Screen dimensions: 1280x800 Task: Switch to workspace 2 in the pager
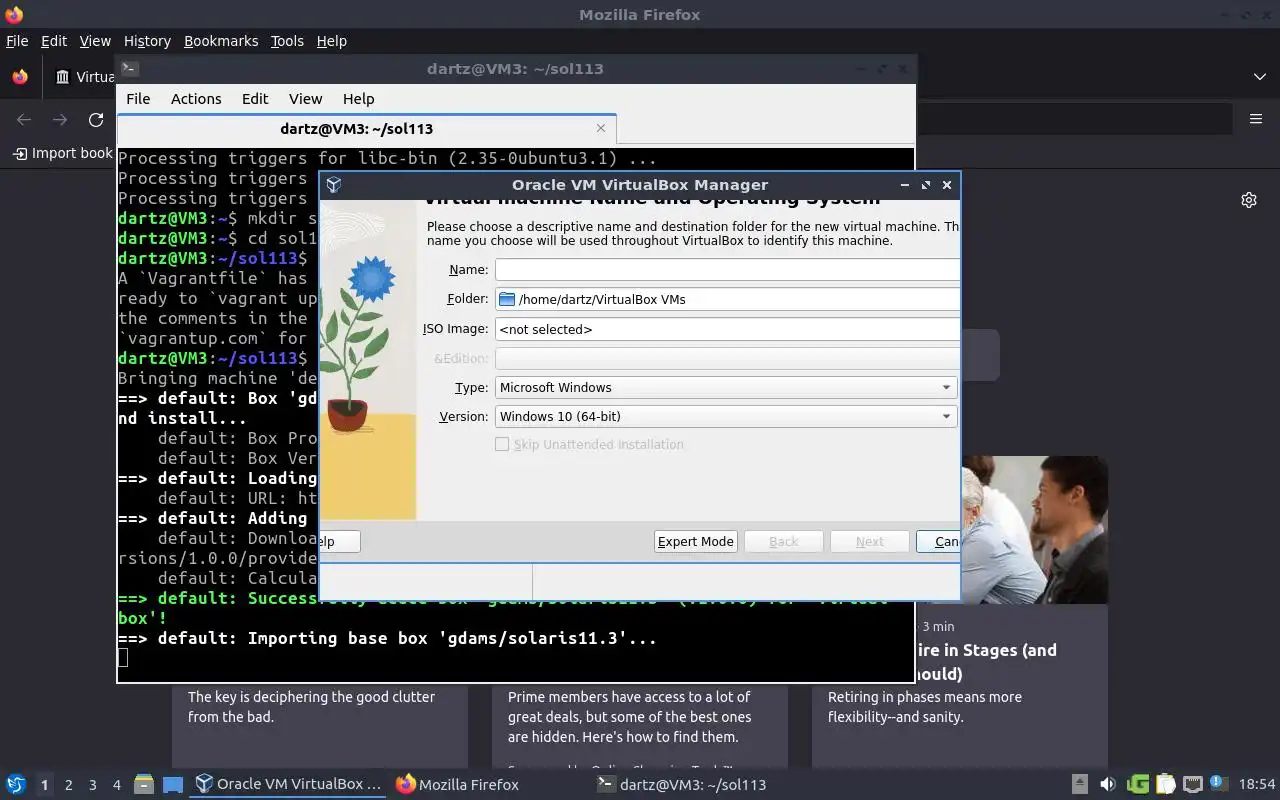[68, 785]
